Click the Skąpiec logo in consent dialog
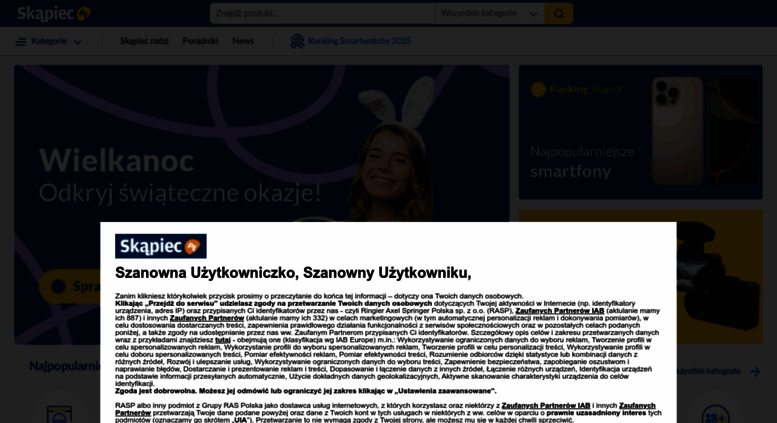 161,246
